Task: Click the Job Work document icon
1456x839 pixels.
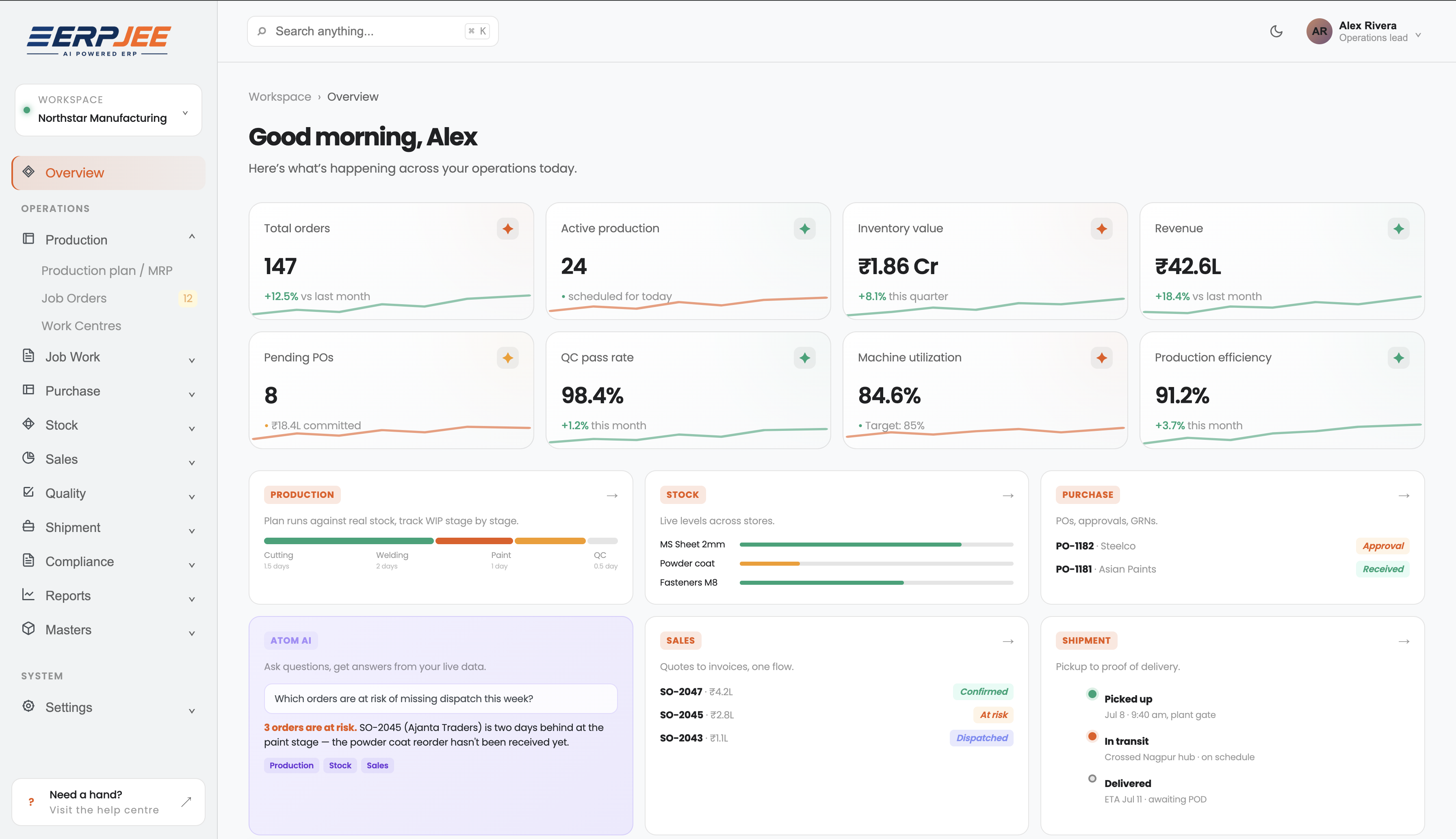Action: coord(28,355)
